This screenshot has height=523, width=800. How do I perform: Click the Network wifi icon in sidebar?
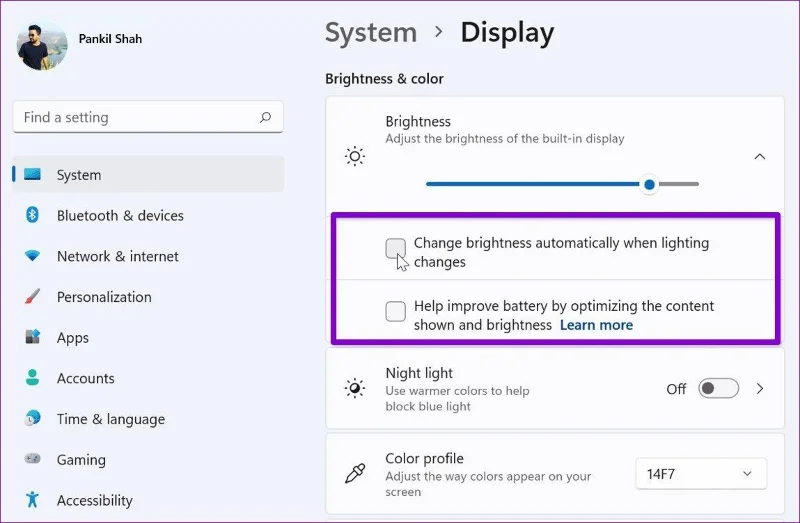pos(32,256)
